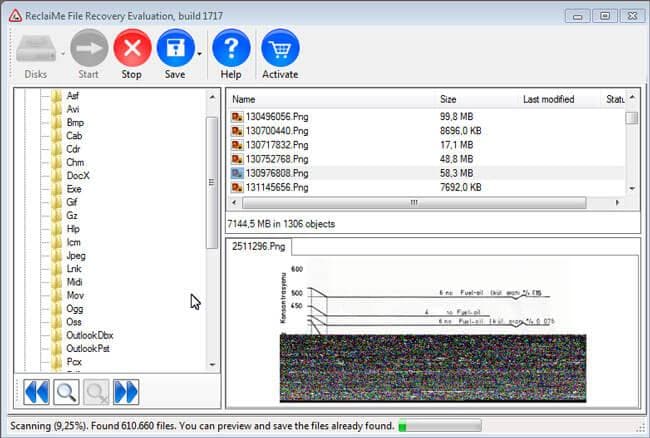Click the horizontal scrollbar thumb in file list

point(414,203)
